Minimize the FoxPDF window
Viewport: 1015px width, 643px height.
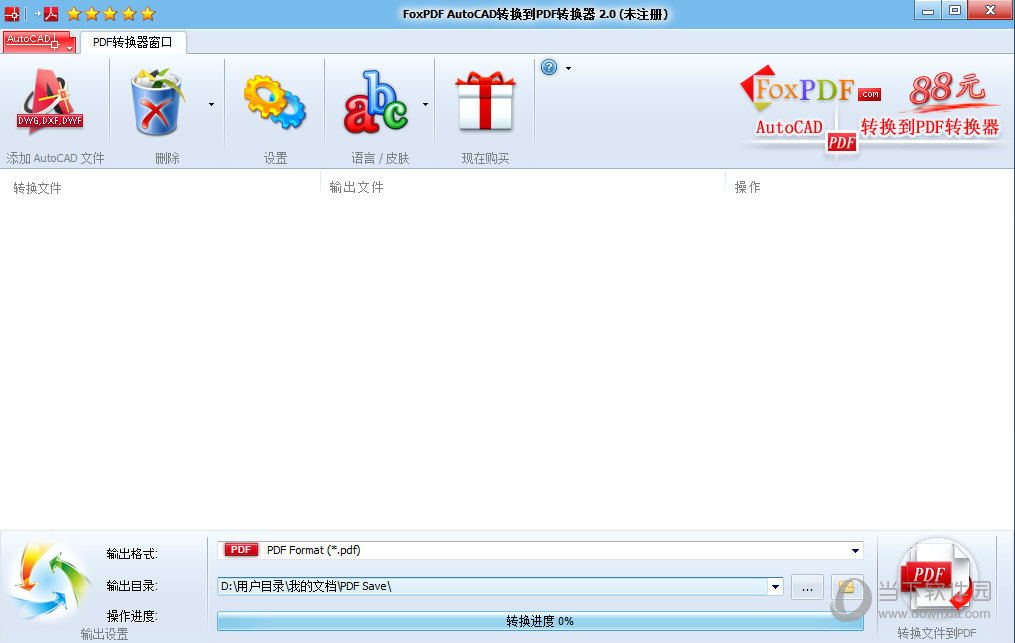(928, 10)
